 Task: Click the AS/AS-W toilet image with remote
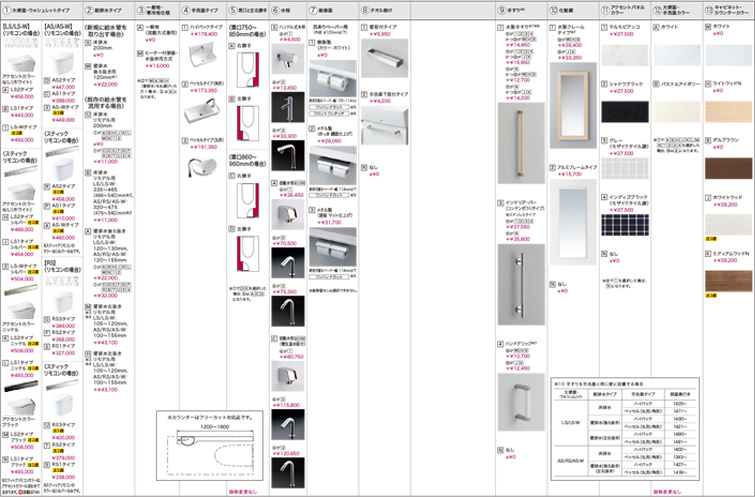click(62, 63)
